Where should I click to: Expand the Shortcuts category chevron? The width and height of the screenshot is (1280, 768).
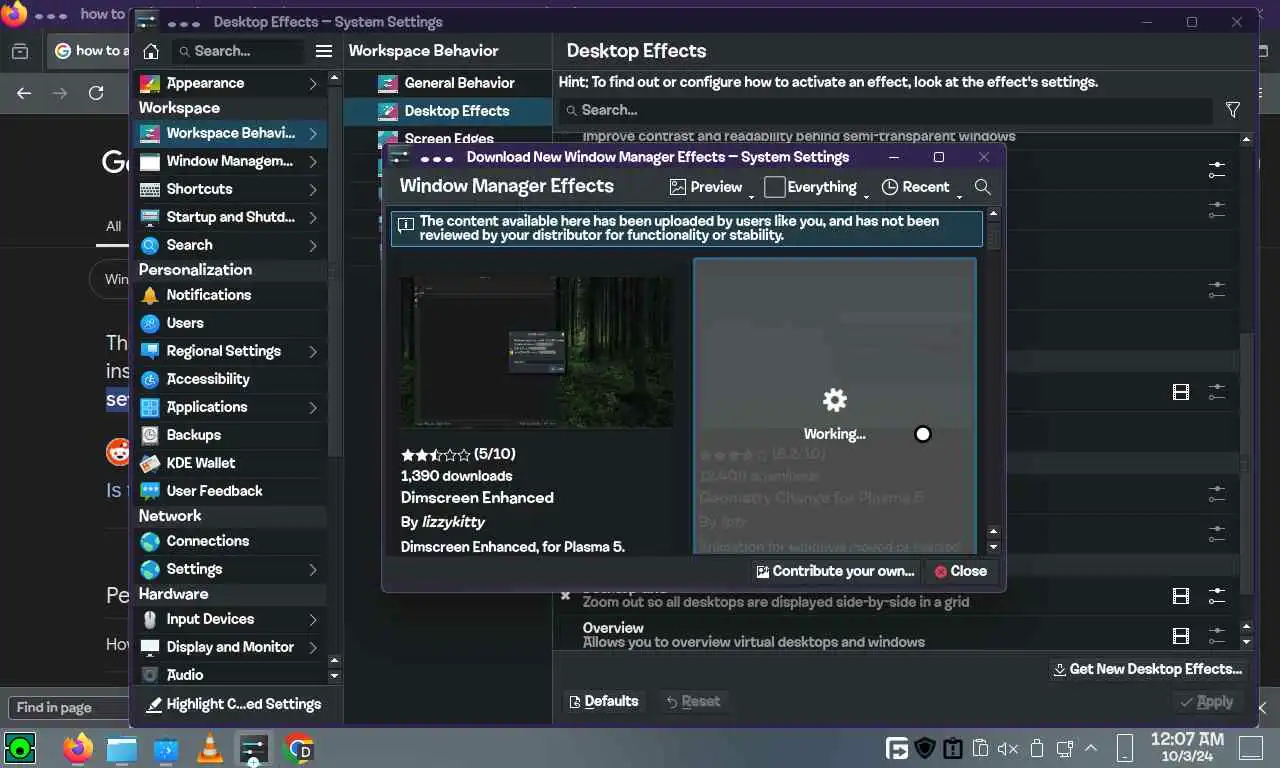313,189
